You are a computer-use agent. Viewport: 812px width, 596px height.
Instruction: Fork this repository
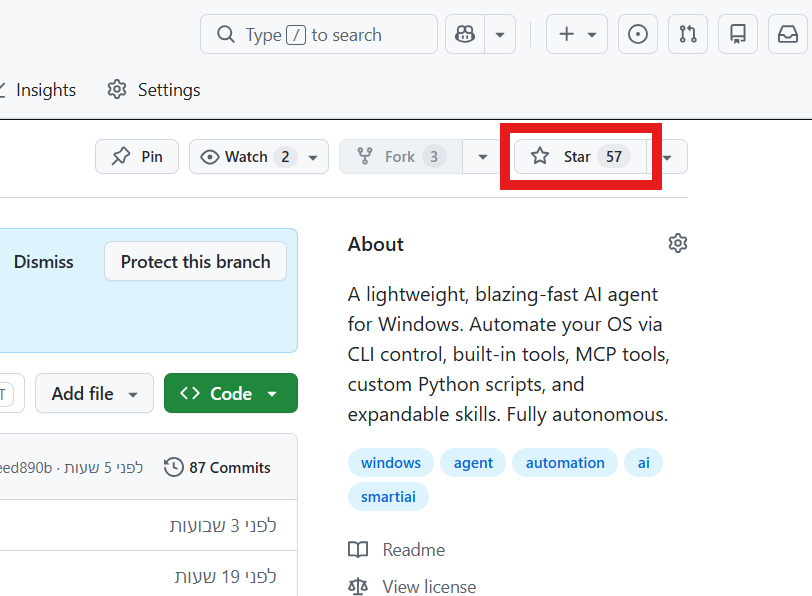coord(400,156)
